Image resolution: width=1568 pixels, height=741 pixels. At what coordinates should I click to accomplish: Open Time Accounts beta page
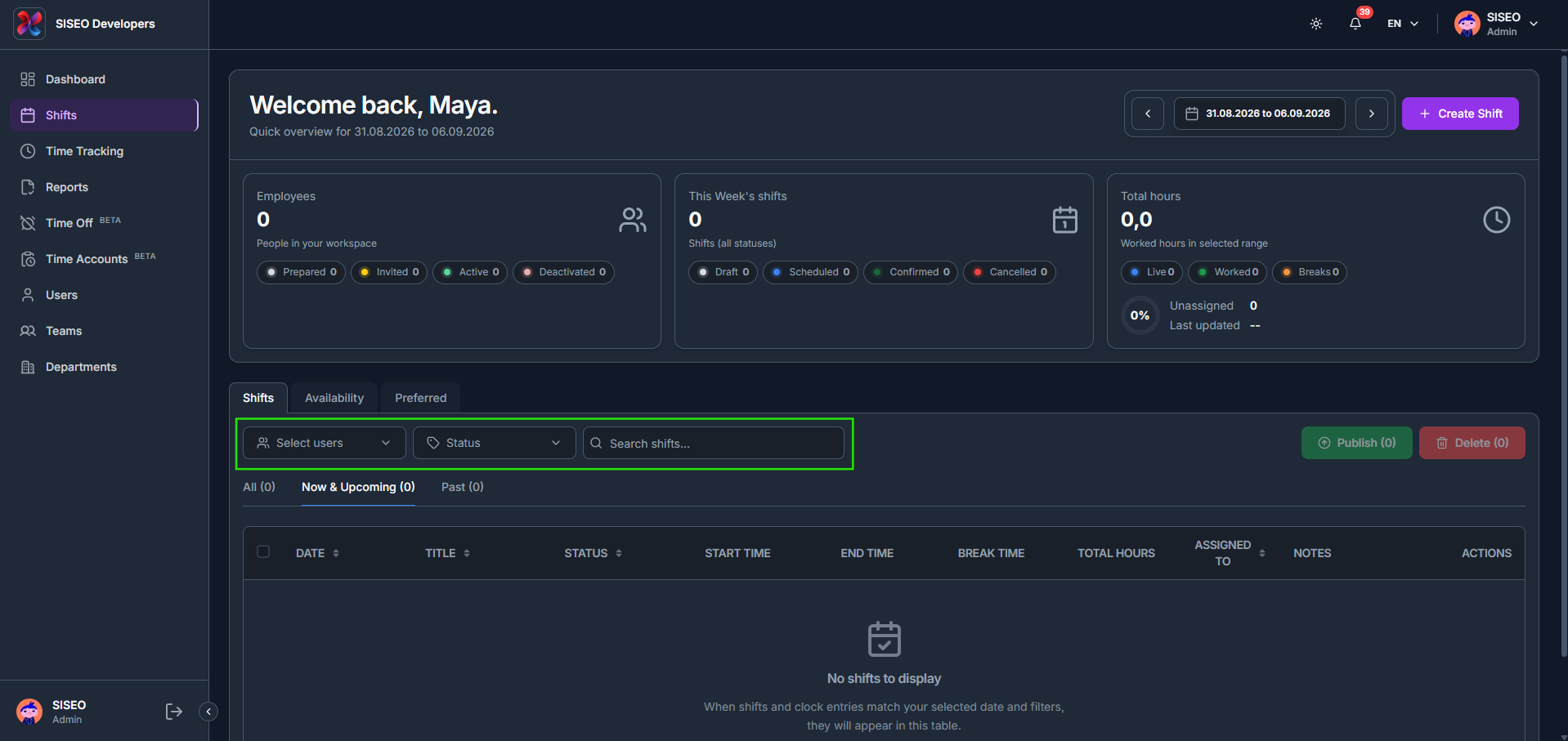click(105, 259)
